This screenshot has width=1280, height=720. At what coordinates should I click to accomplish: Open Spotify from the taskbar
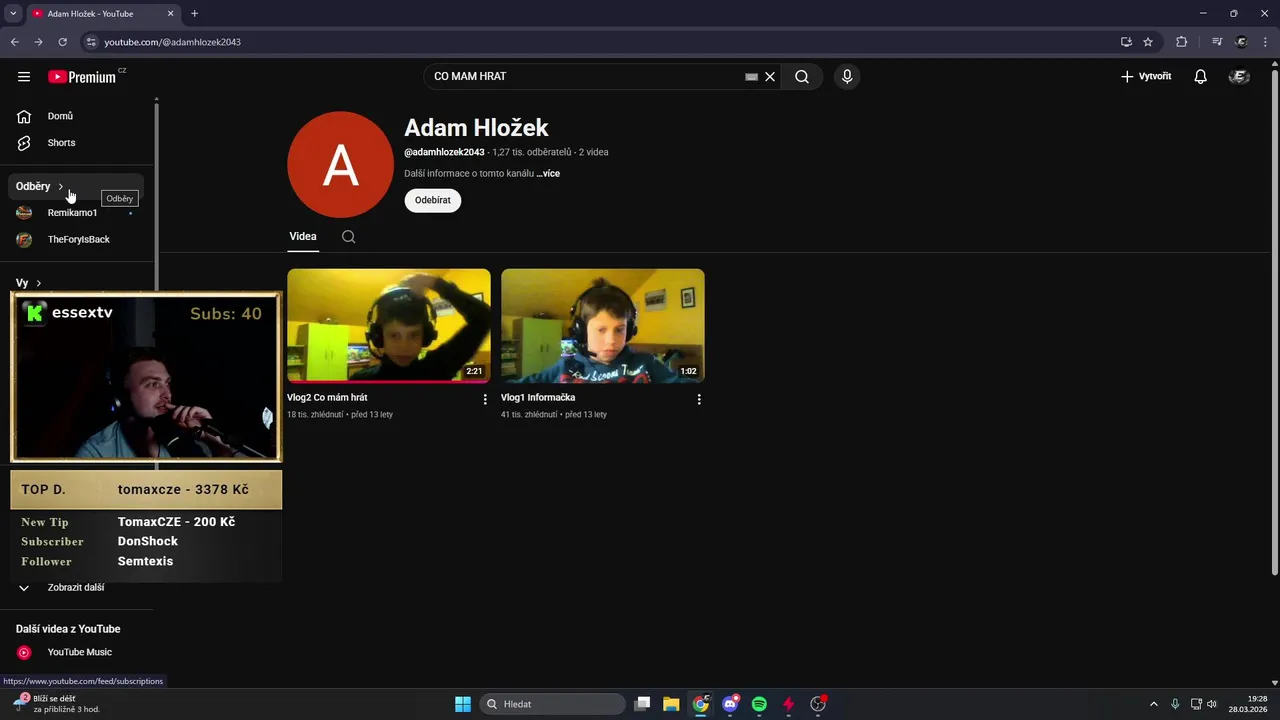point(759,704)
